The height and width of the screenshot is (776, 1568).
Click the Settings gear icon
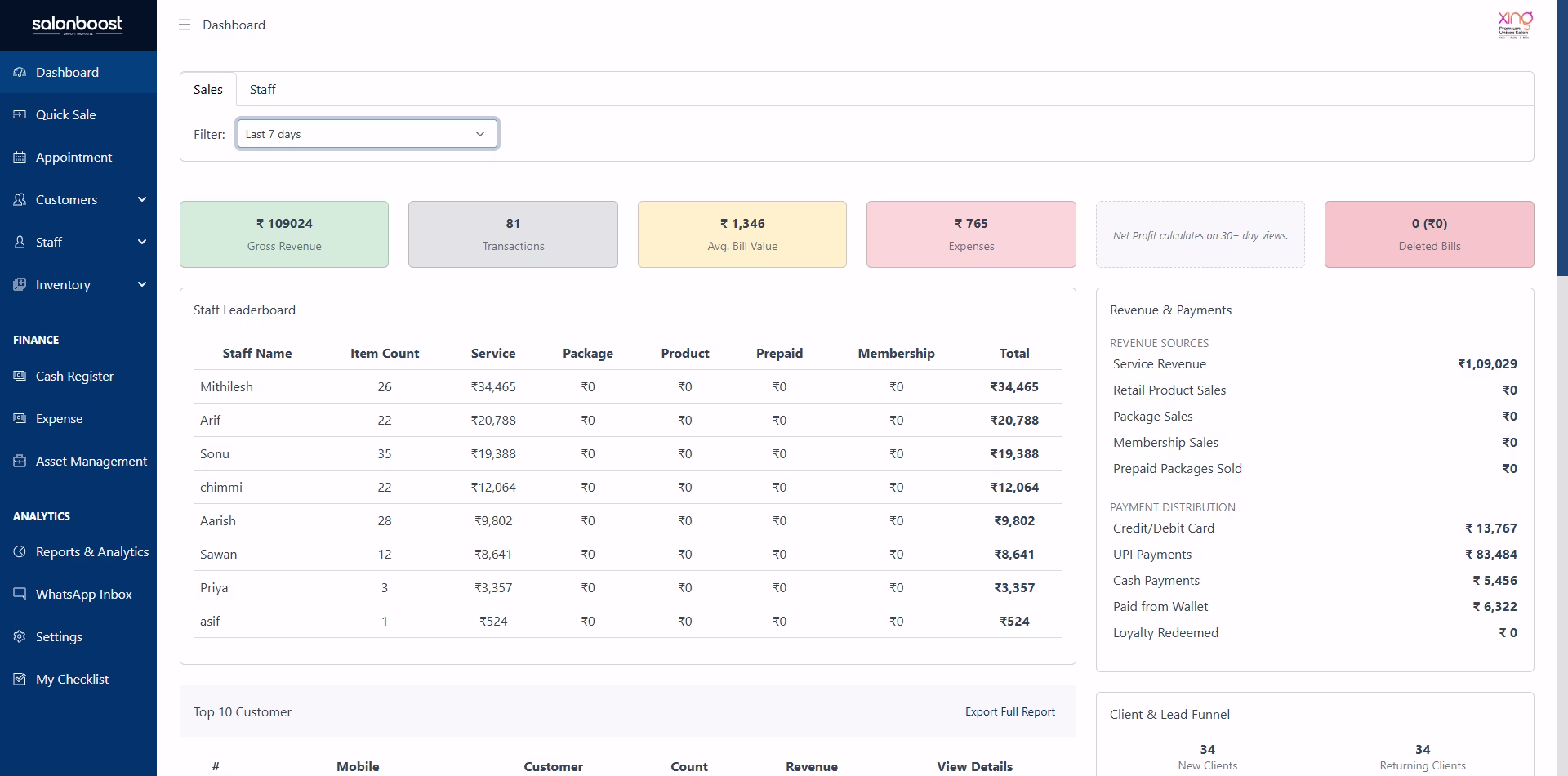pyautogui.click(x=20, y=636)
